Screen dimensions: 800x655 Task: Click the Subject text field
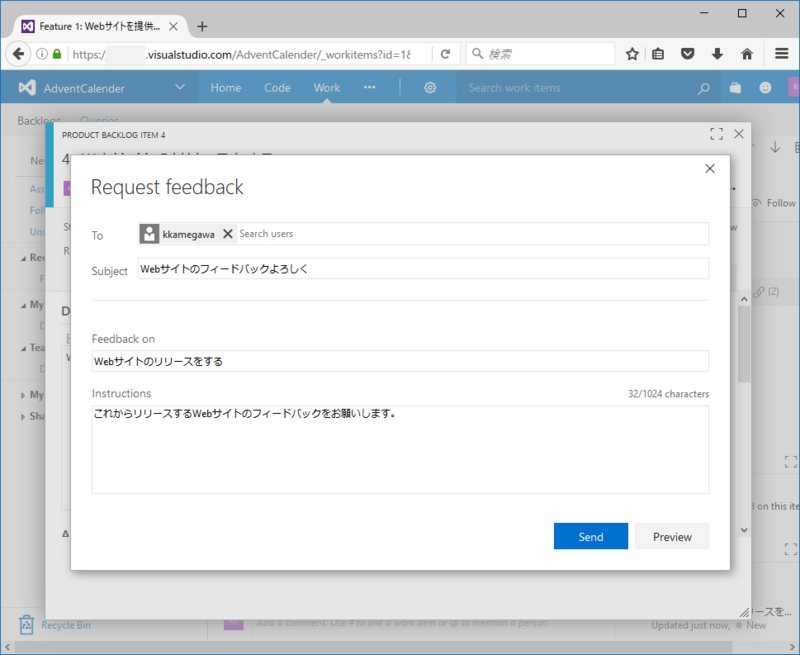[423, 268]
